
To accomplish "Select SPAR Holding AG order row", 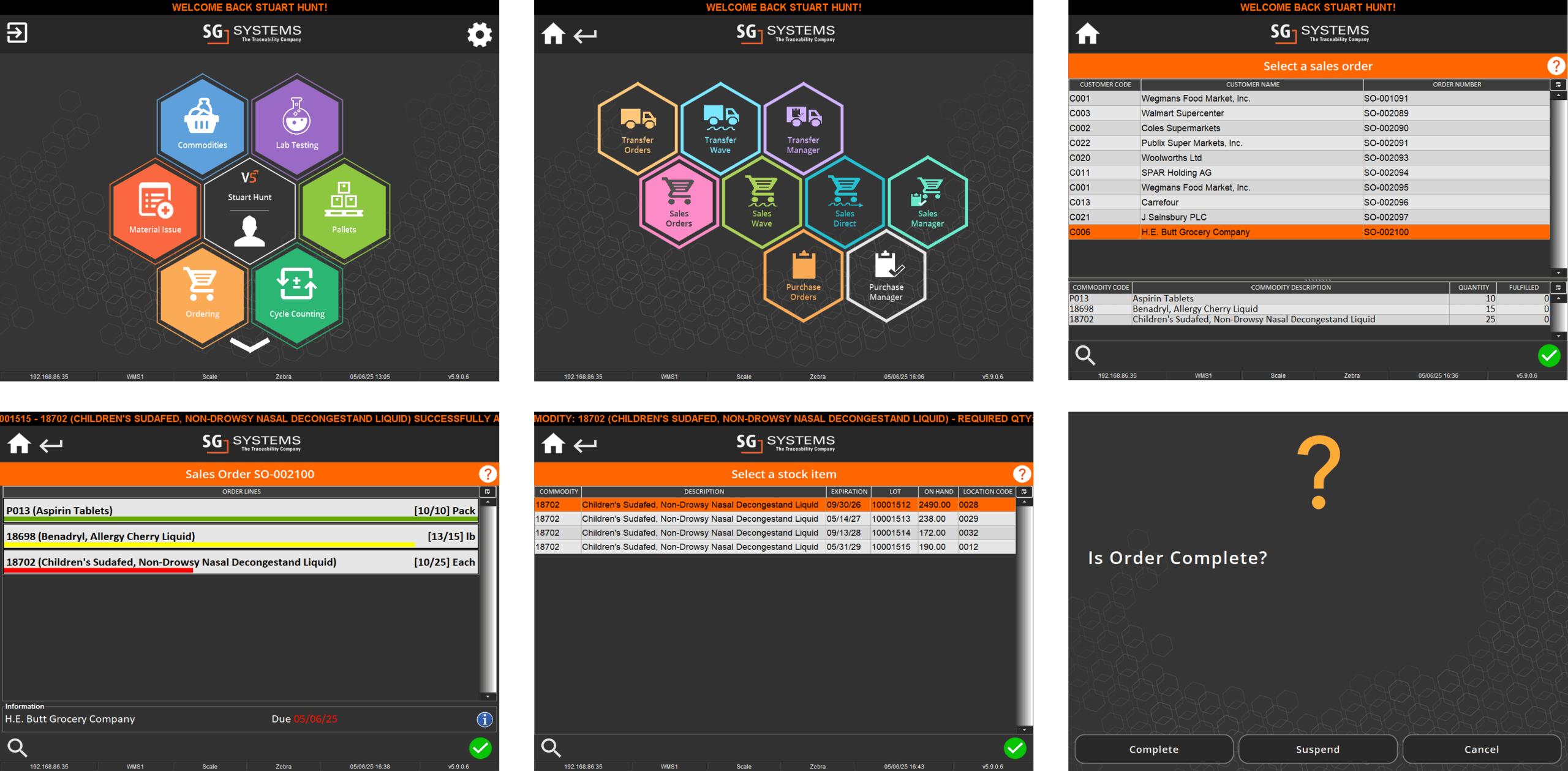I will (1309, 173).
